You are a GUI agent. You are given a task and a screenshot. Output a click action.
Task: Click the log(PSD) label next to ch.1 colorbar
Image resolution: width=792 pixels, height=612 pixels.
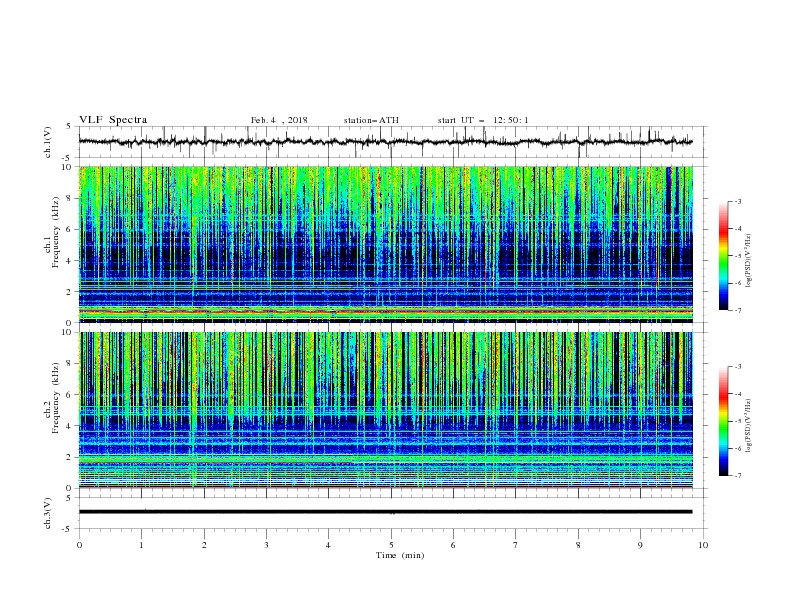click(749, 261)
